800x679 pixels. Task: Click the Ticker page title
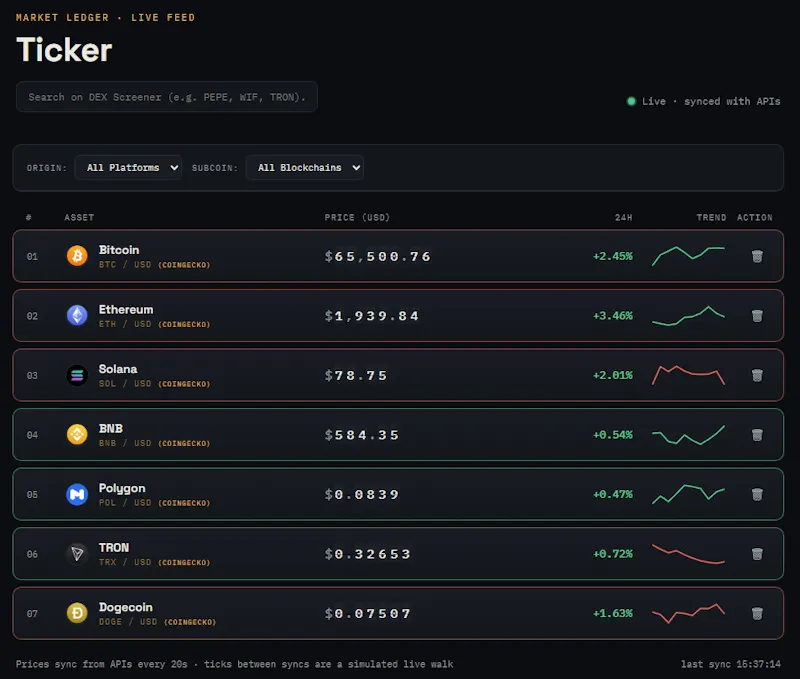tap(64, 50)
